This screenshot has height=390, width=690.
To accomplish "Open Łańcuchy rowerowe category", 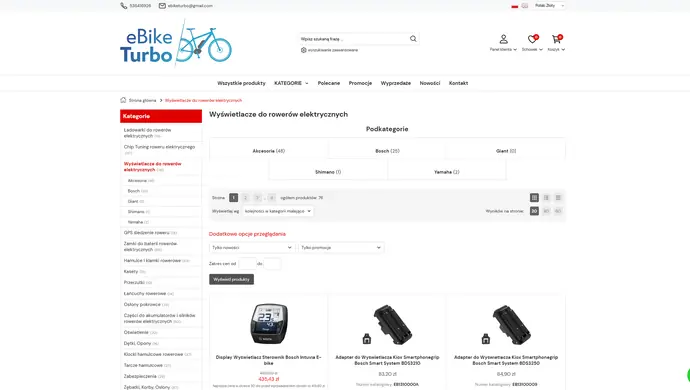I will point(148,293).
